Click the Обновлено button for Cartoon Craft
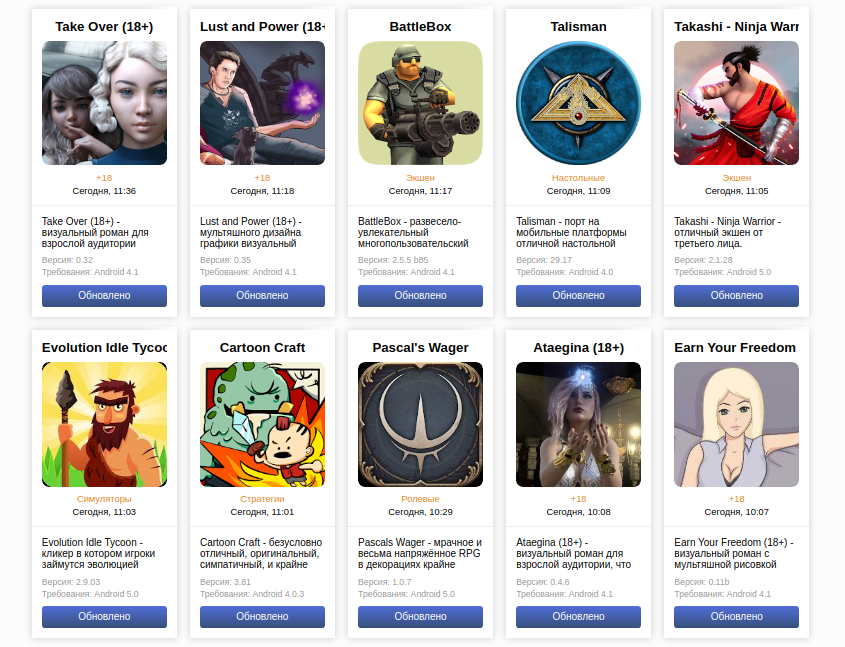The height and width of the screenshot is (647, 845). click(262, 617)
